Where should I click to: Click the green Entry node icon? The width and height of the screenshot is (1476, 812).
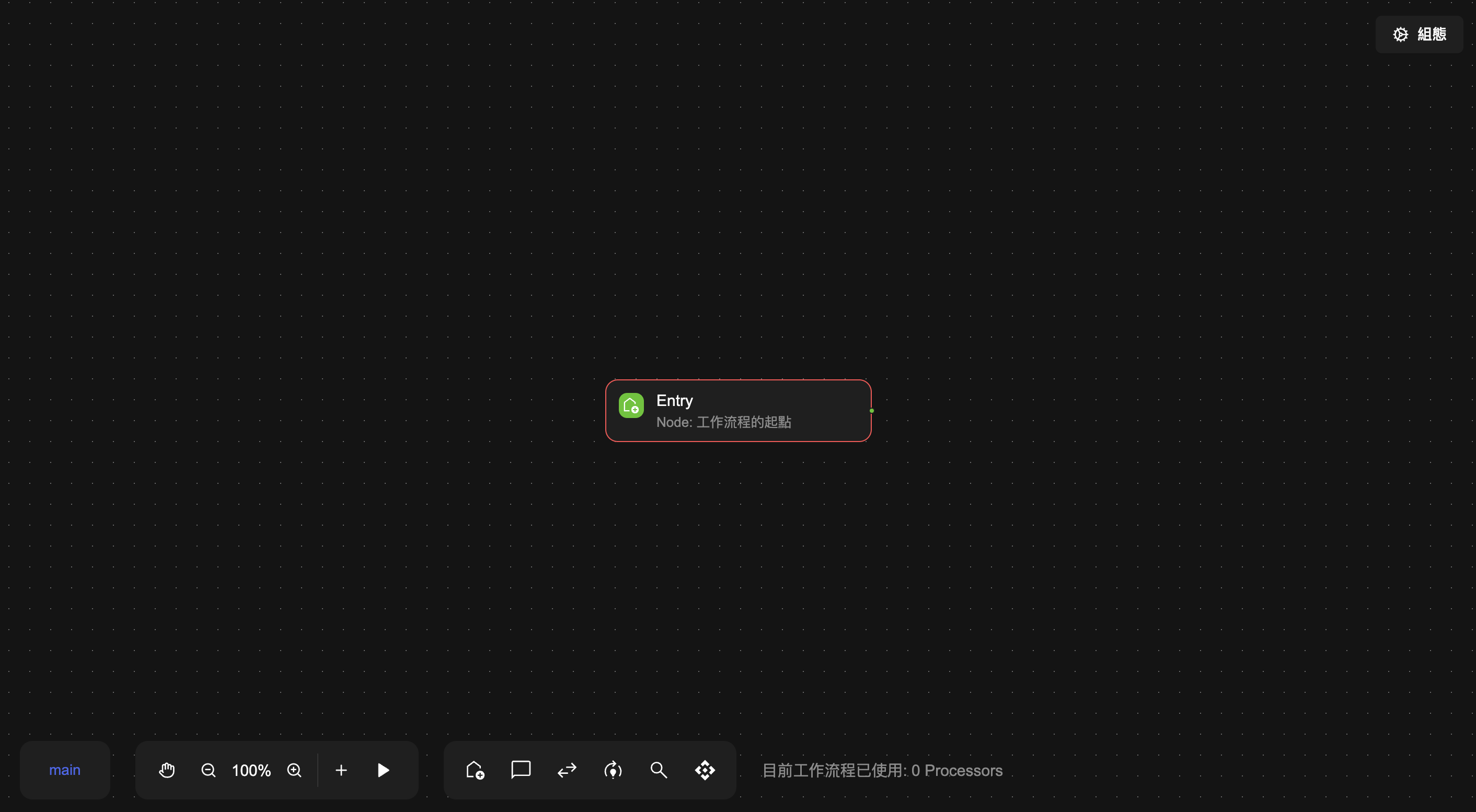[631, 405]
